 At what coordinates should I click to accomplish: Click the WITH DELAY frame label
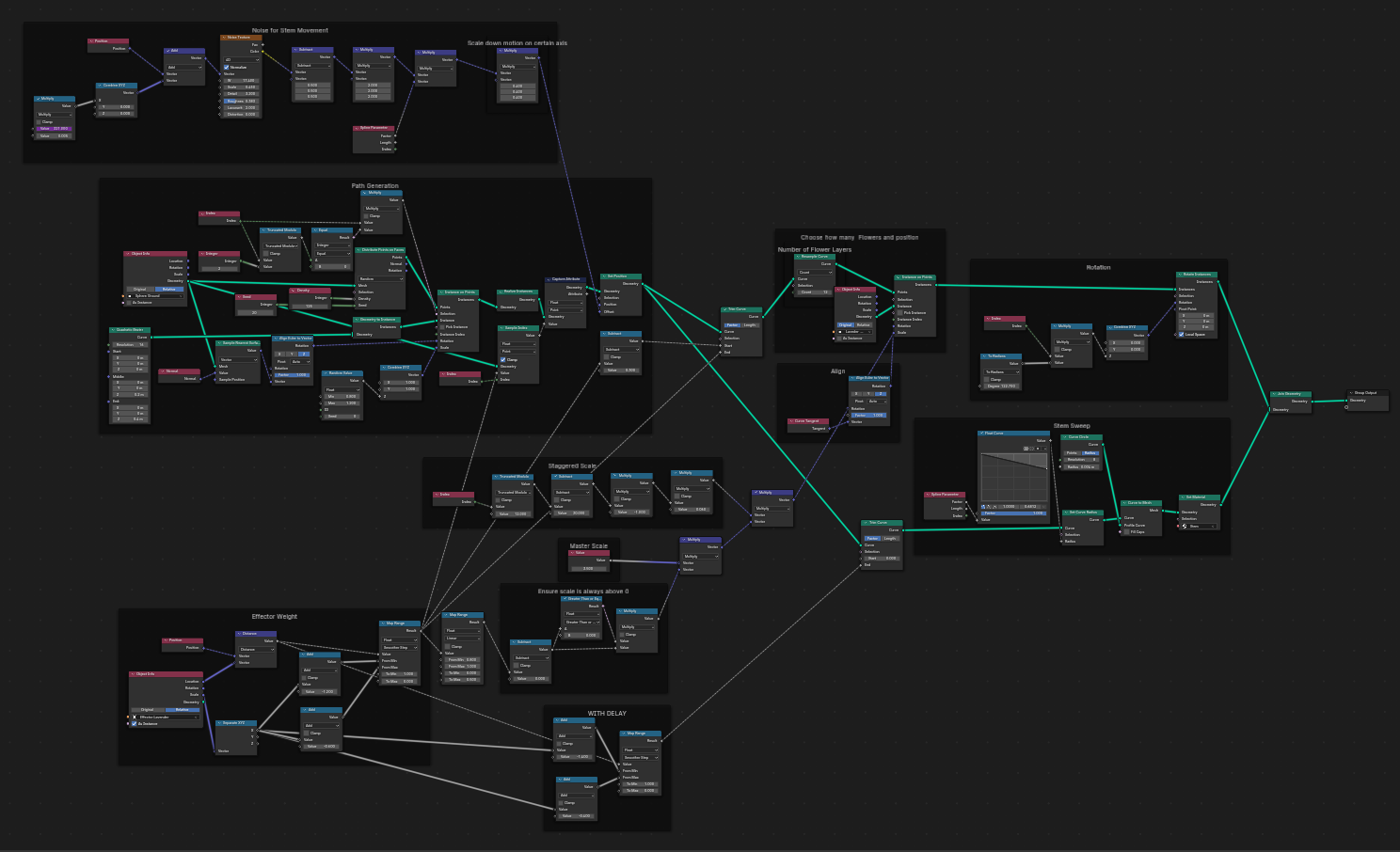607,713
